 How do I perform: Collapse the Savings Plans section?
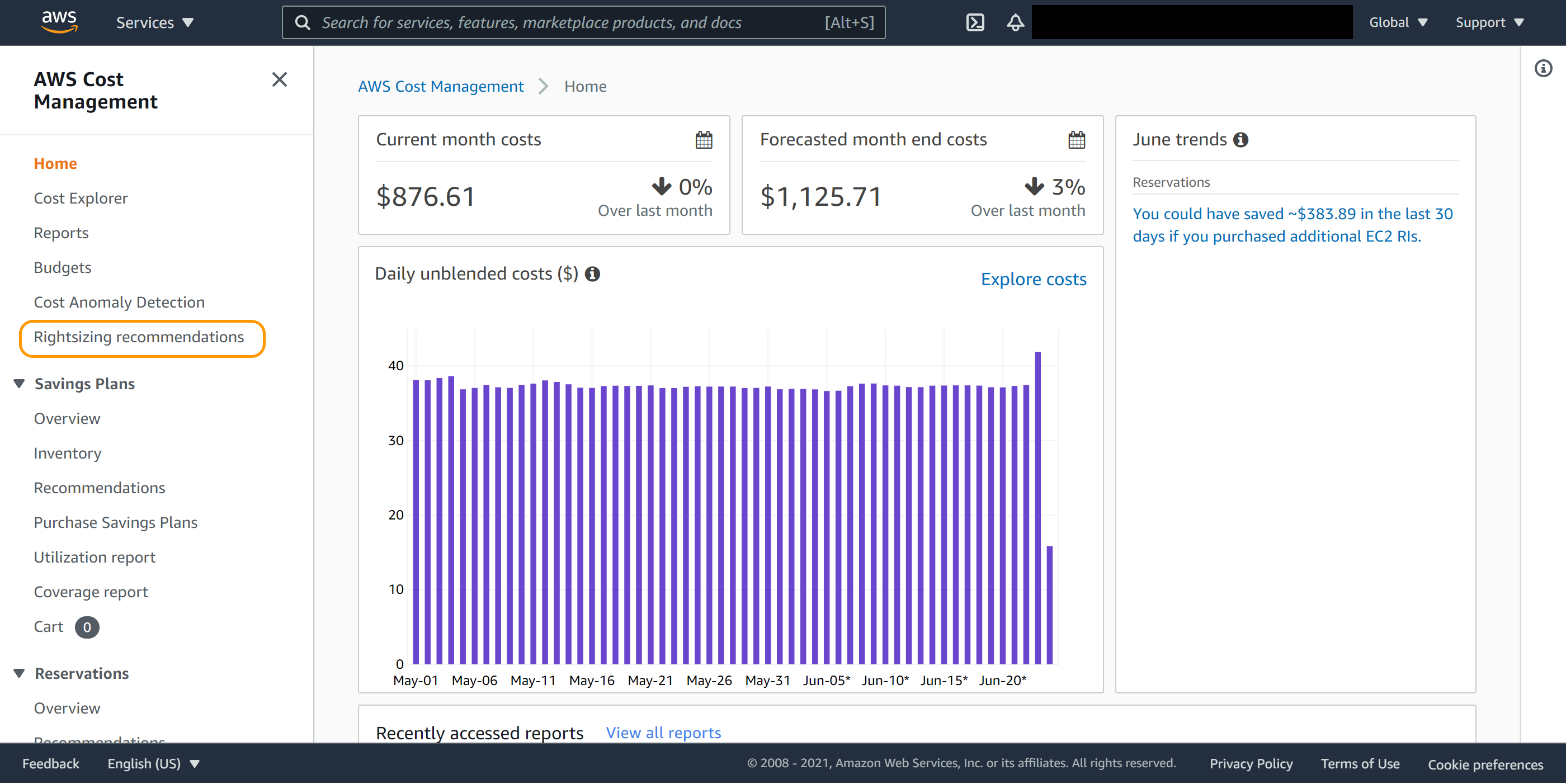[18, 383]
